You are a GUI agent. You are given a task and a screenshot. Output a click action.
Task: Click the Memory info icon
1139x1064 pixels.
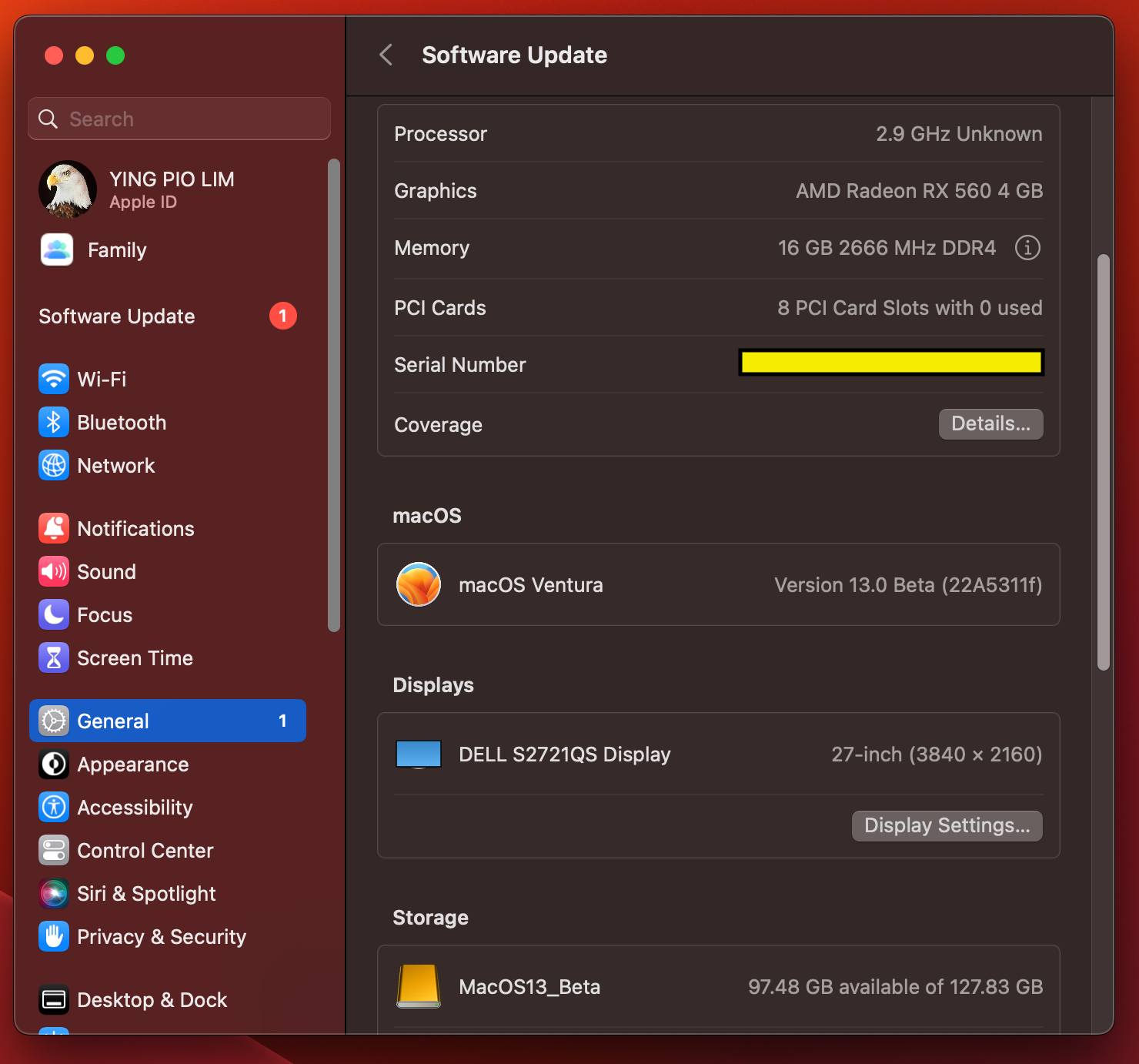coord(1027,248)
